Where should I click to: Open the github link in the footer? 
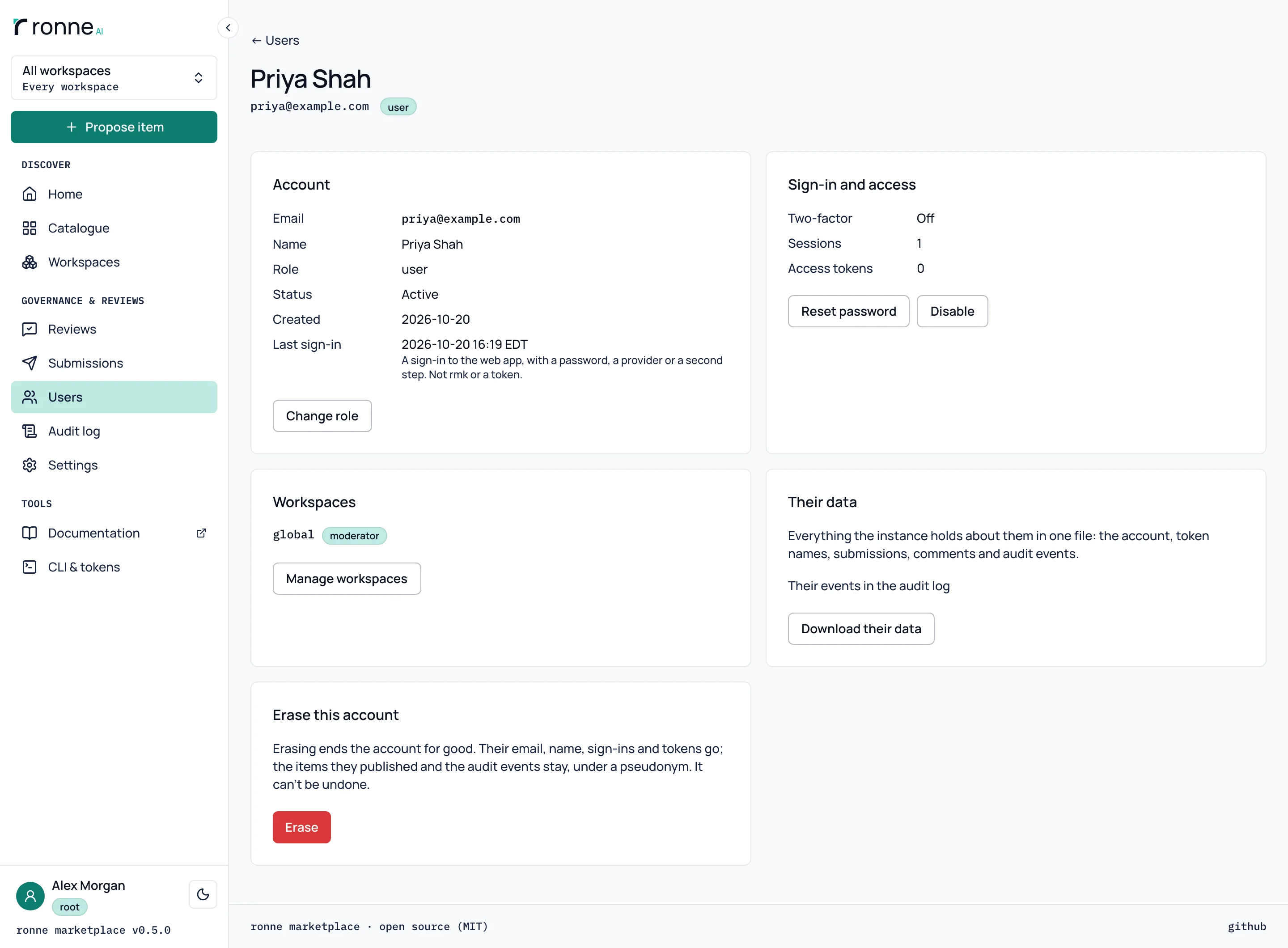click(x=1247, y=926)
